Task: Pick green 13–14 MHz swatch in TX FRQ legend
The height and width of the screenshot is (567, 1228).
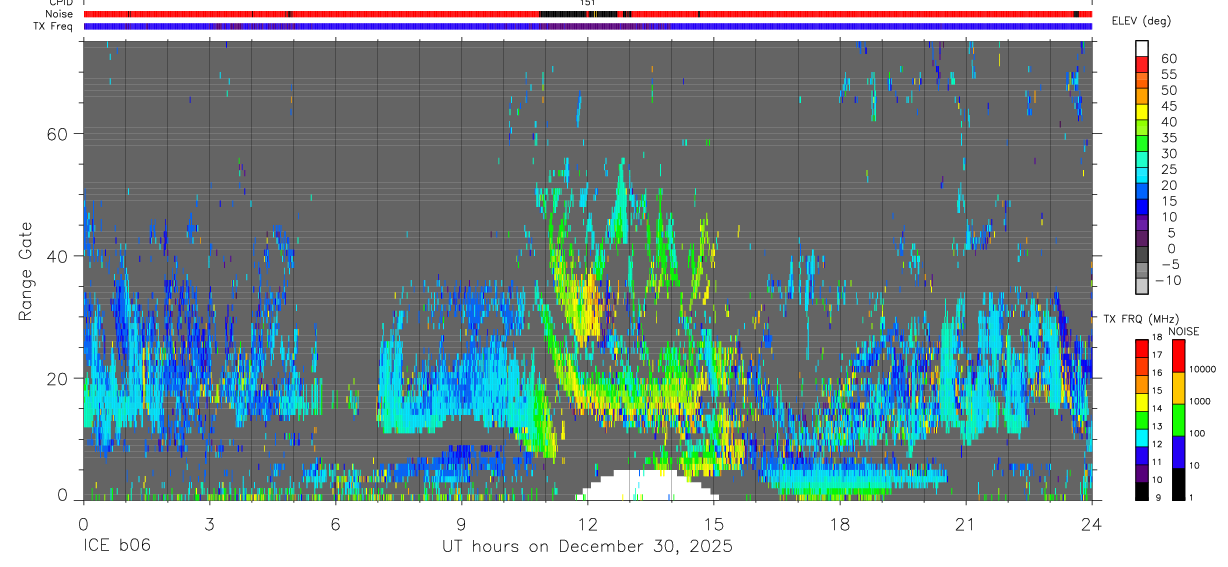Action: pyautogui.click(x=1141, y=419)
